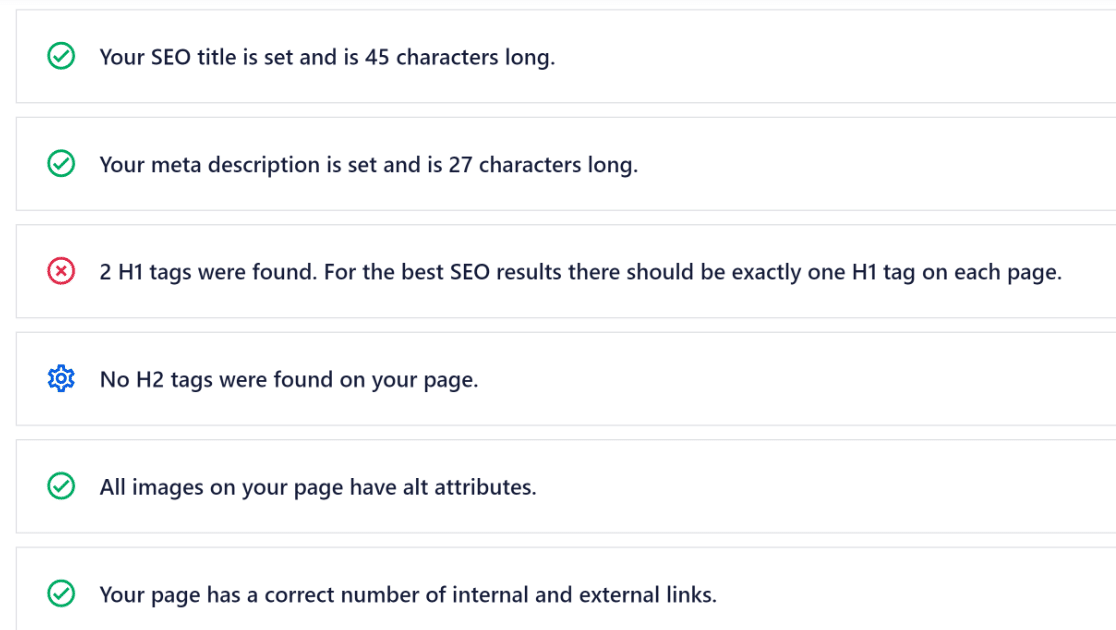Image resolution: width=1116 pixels, height=630 pixels.
Task: Expand the meta description check row
Action: click(567, 164)
